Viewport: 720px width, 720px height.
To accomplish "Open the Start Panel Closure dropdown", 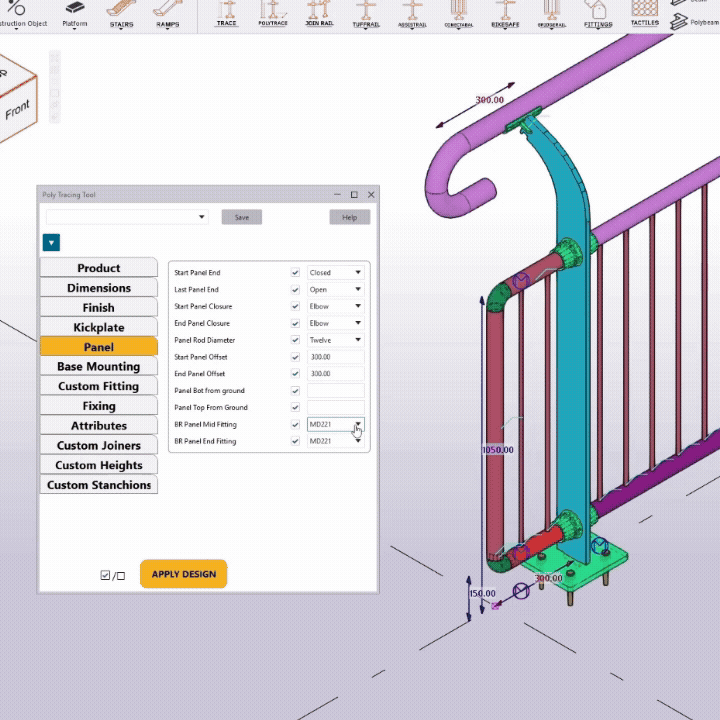I will 335,306.
